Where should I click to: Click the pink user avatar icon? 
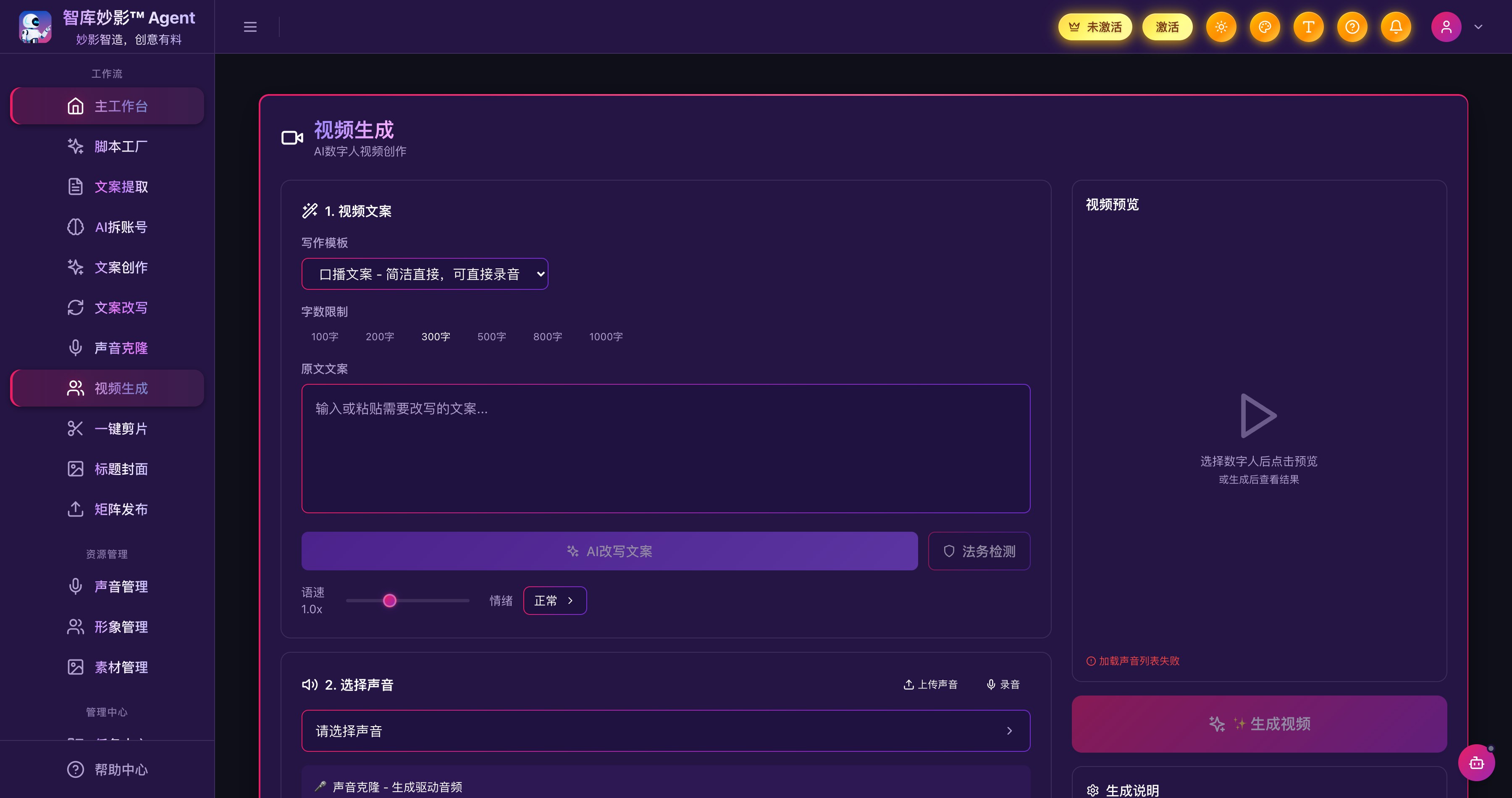coord(1446,27)
